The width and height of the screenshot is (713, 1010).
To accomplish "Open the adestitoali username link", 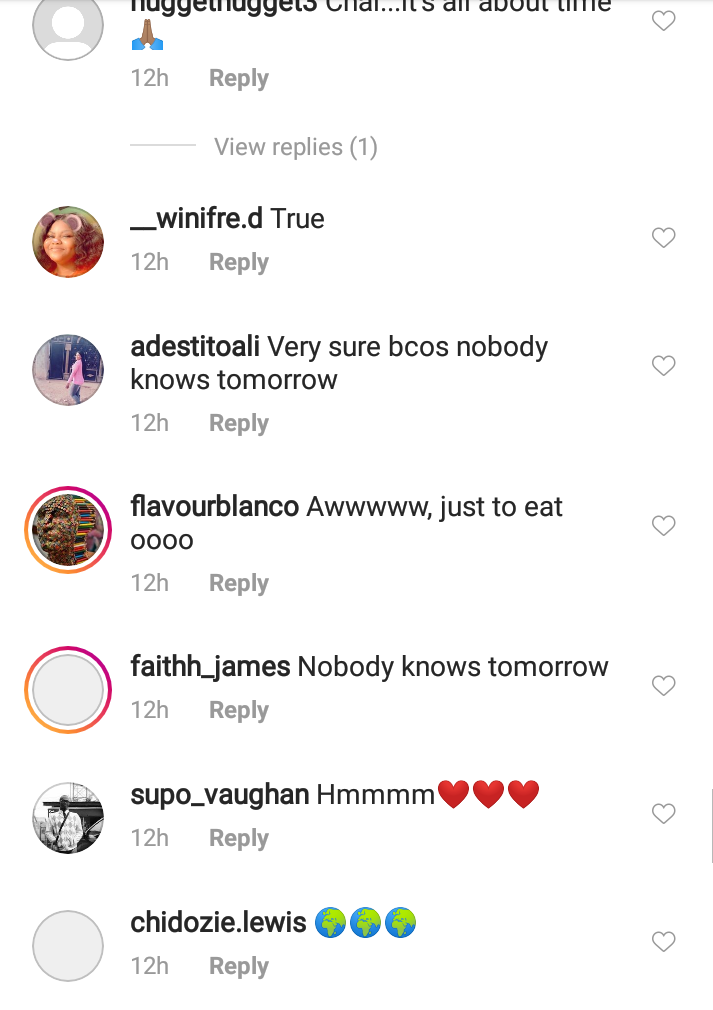I will click(x=195, y=347).
